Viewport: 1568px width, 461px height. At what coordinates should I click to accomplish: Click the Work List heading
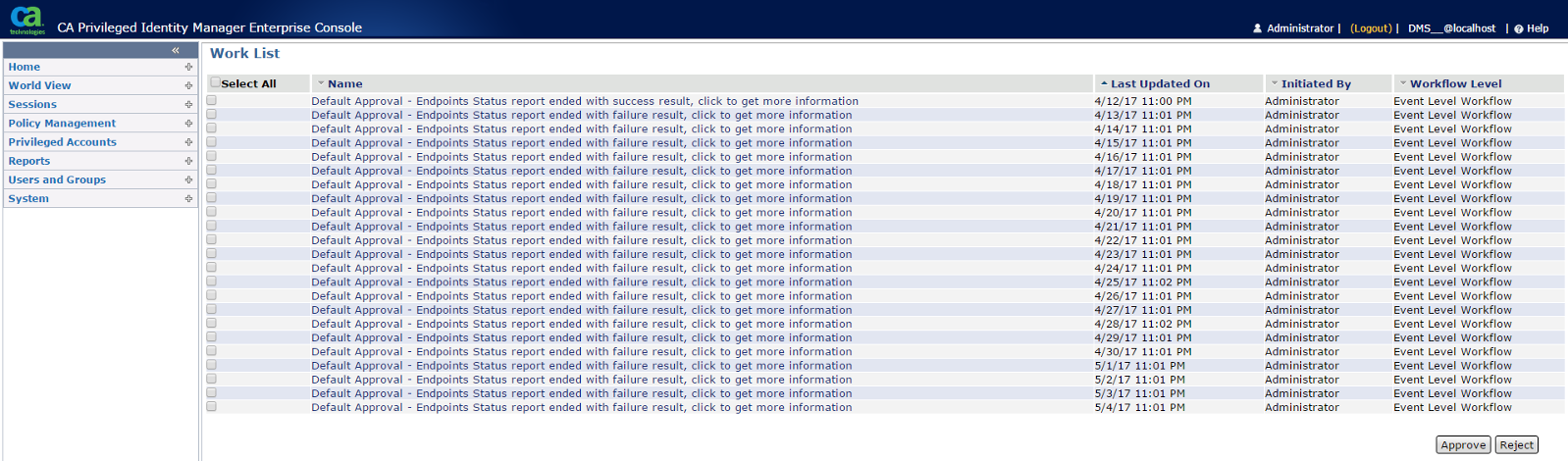point(244,53)
